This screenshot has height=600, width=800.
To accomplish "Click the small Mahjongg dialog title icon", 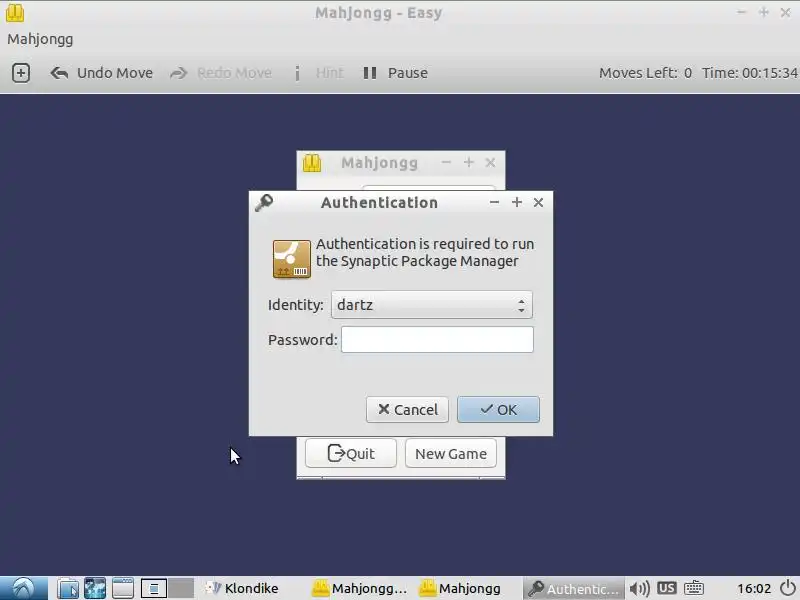I will (312, 163).
